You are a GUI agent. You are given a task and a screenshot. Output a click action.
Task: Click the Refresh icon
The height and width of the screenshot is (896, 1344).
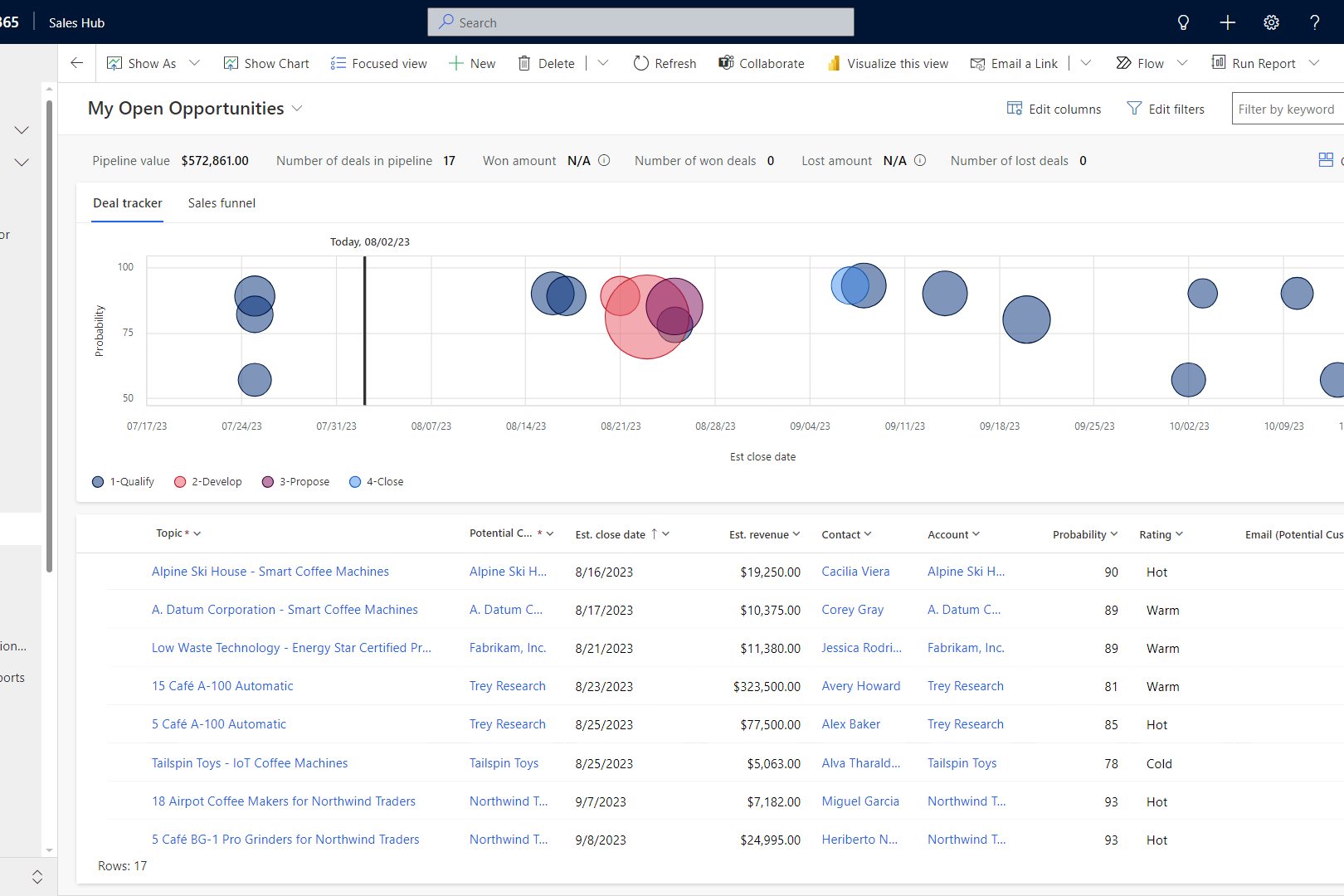pyautogui.click(x=639, y=63)
